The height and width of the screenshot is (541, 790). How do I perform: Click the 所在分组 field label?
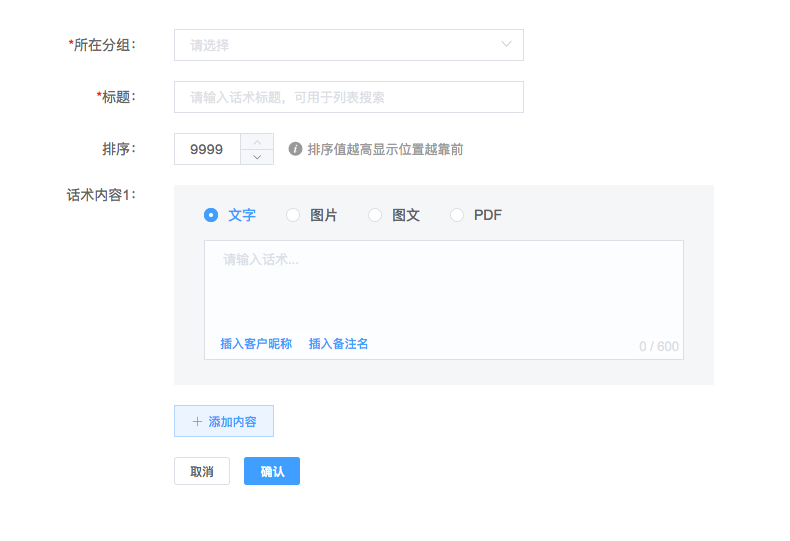pyautogui.click(x=102, y=45)
